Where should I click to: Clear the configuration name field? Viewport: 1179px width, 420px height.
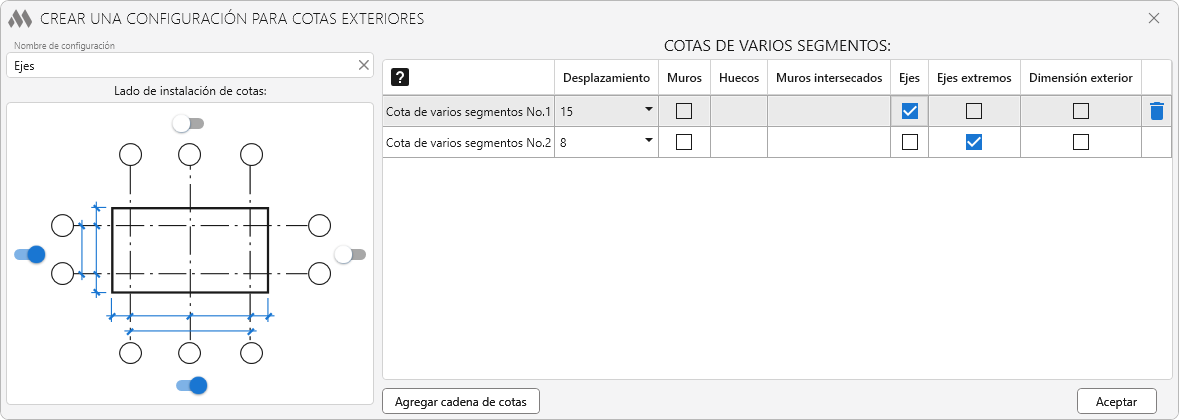coord(364,65)
